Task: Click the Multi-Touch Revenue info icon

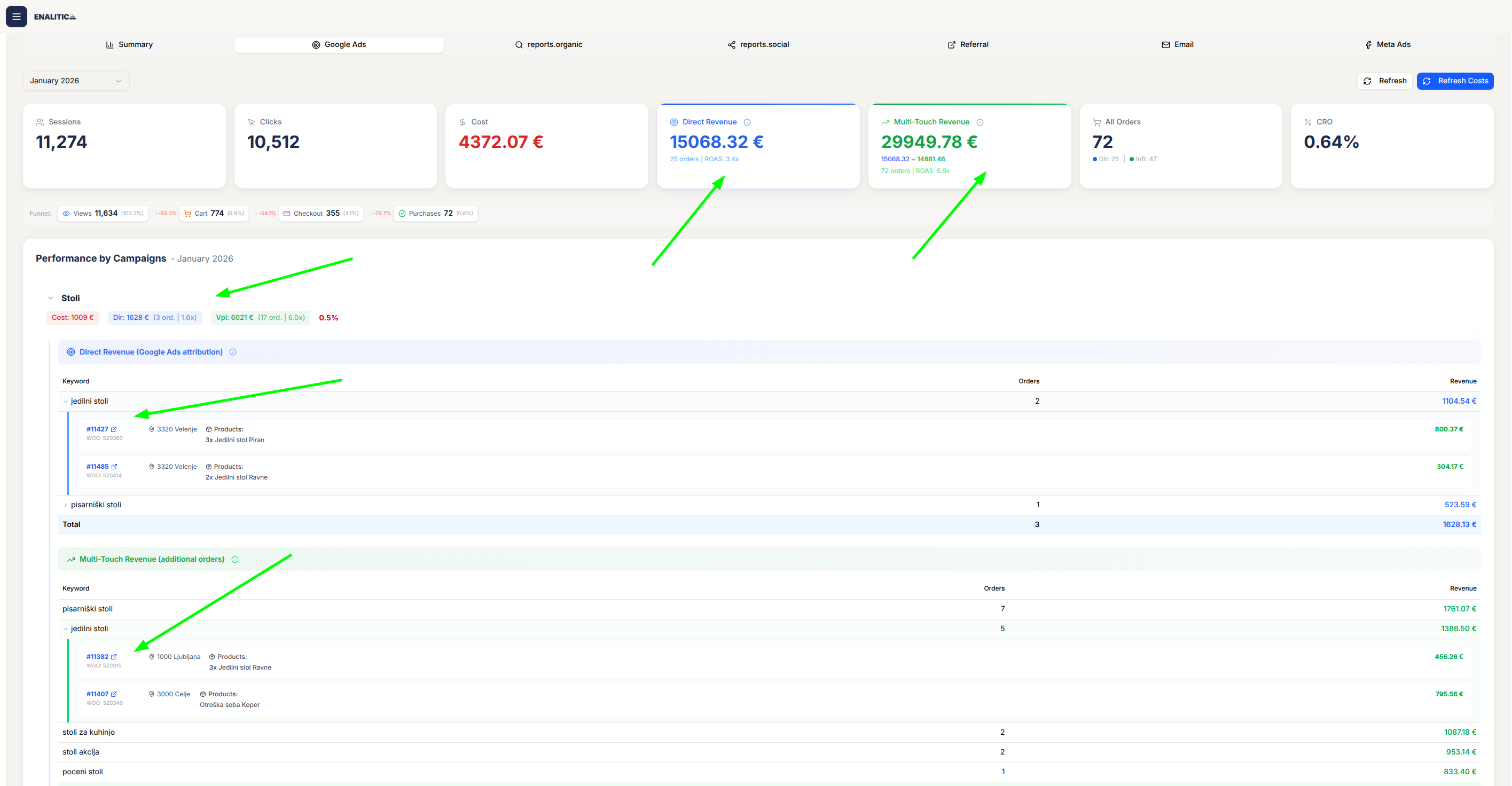Action: (980, 122)
